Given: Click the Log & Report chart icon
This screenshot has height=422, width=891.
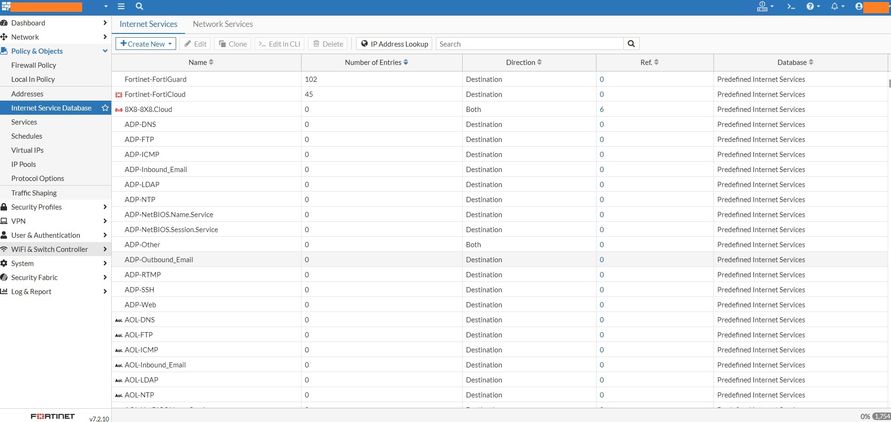Looking at the screenshot, I should tap(4, 291).
